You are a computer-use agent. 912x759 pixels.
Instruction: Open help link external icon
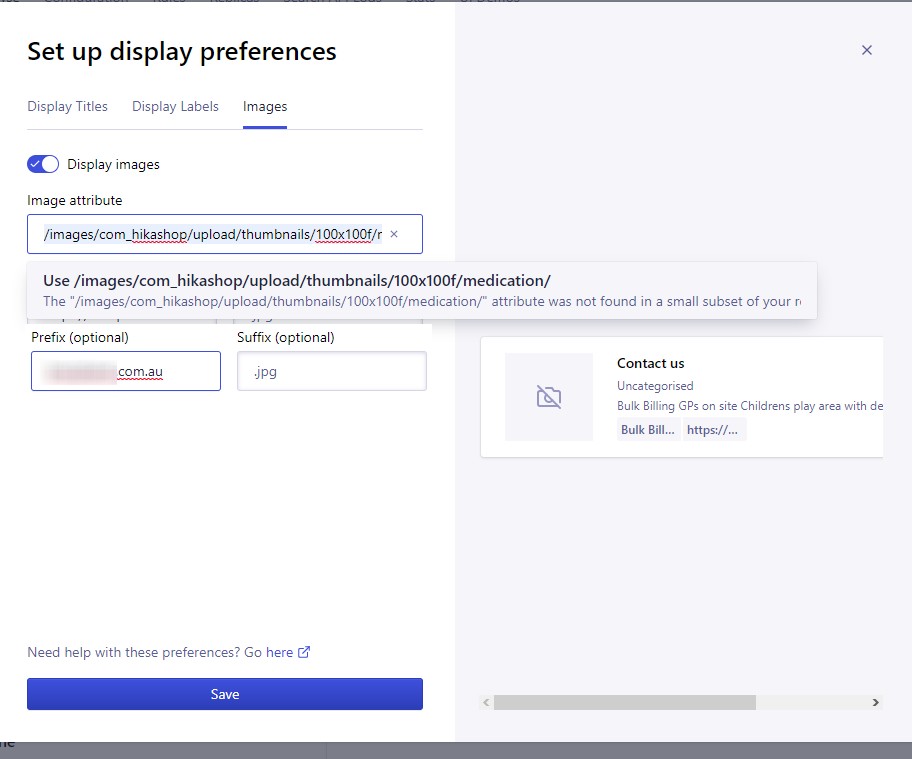pos(304,652)
